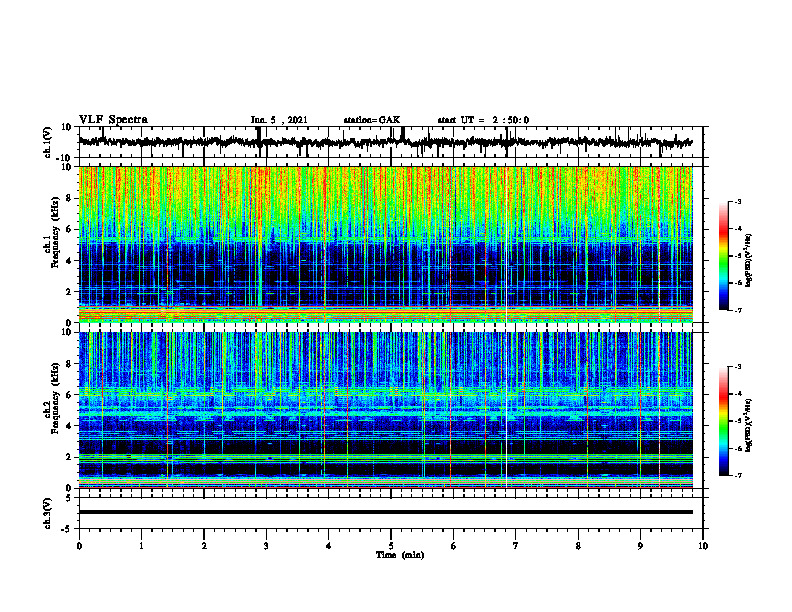Click the flat ch.3 voltage trace line

click(x=385, y=512)
